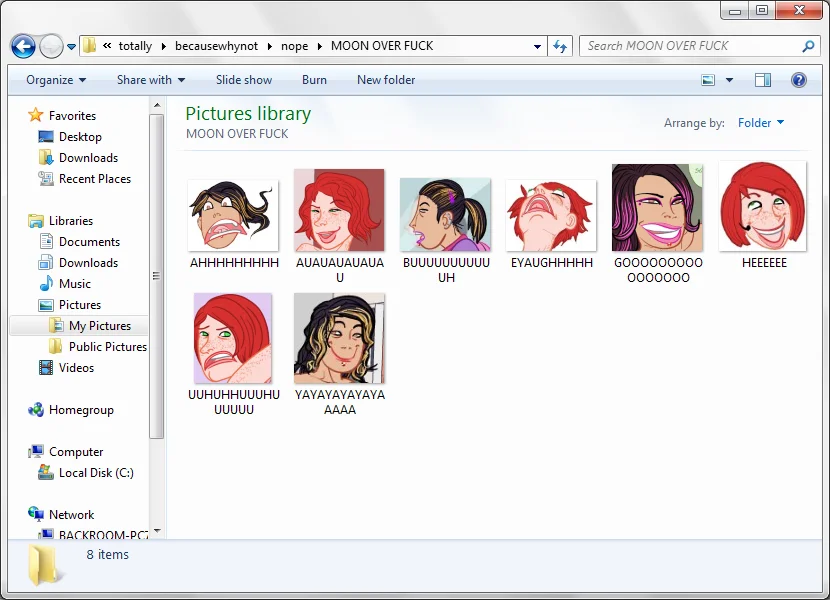Image resolution: width=830 pixels, height=600 pixels.
Task: Click the navigation pane scroll up arrow
Action: coord(157,105)
